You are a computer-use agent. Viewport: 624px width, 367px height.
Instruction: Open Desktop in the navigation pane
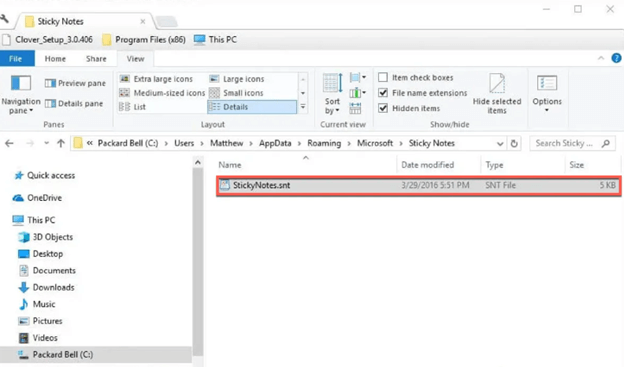click(41, 254)
